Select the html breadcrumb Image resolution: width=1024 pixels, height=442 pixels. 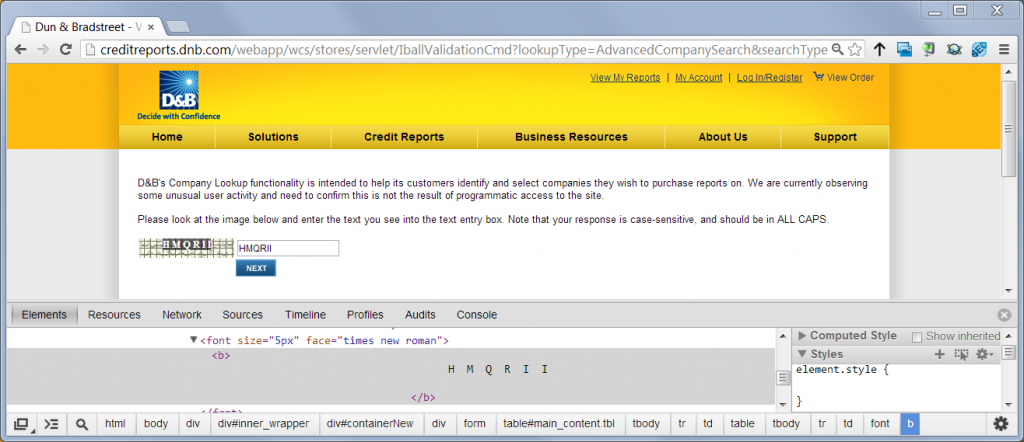(x=115, y=424)
